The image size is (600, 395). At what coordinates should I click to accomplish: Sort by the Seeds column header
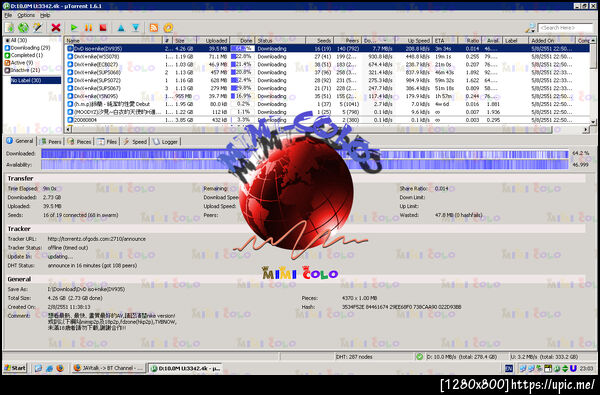[x=320, y=41]
